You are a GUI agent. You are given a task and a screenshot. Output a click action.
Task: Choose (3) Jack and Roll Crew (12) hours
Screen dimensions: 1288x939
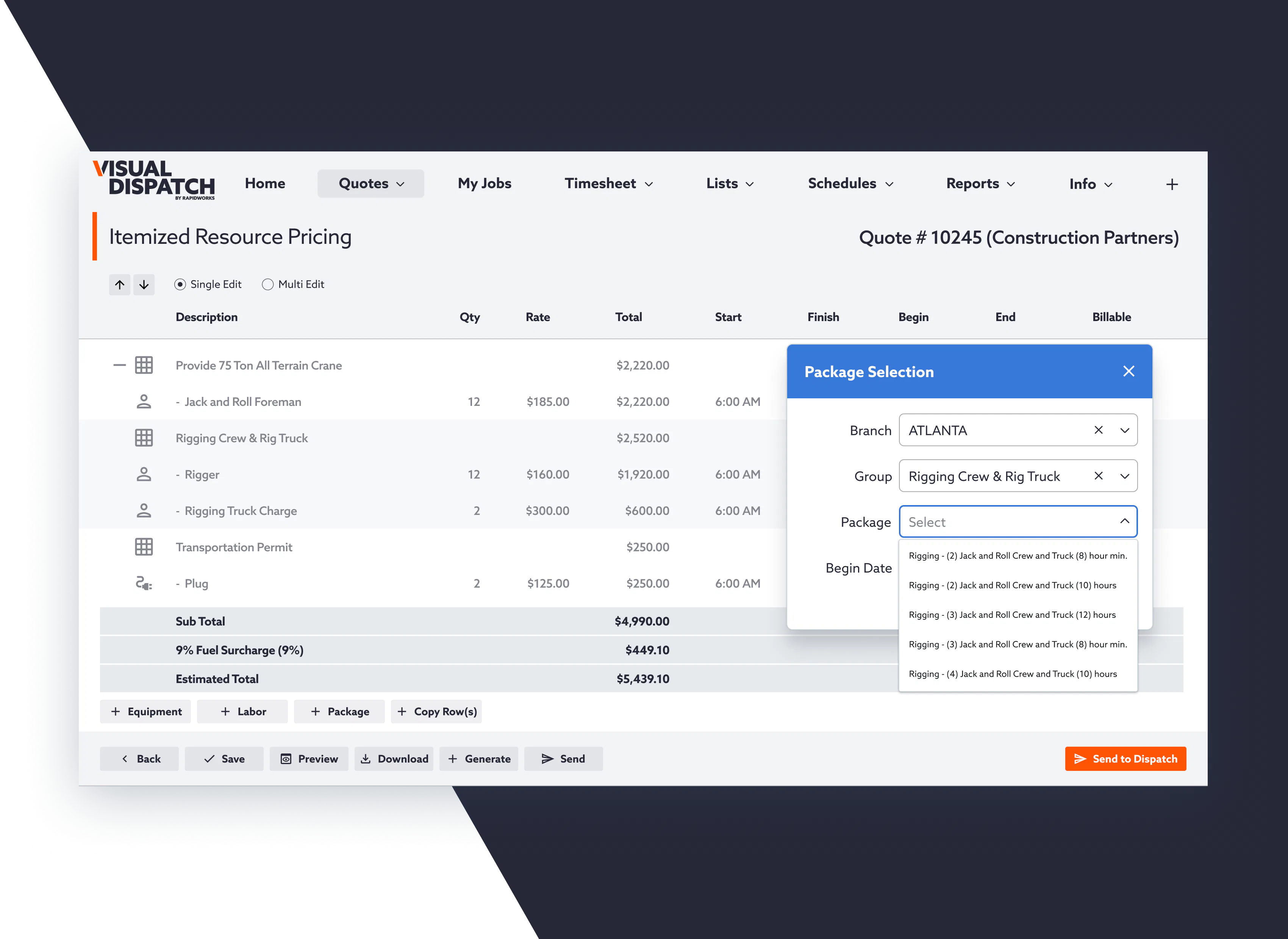click(x=1018, y=615)
